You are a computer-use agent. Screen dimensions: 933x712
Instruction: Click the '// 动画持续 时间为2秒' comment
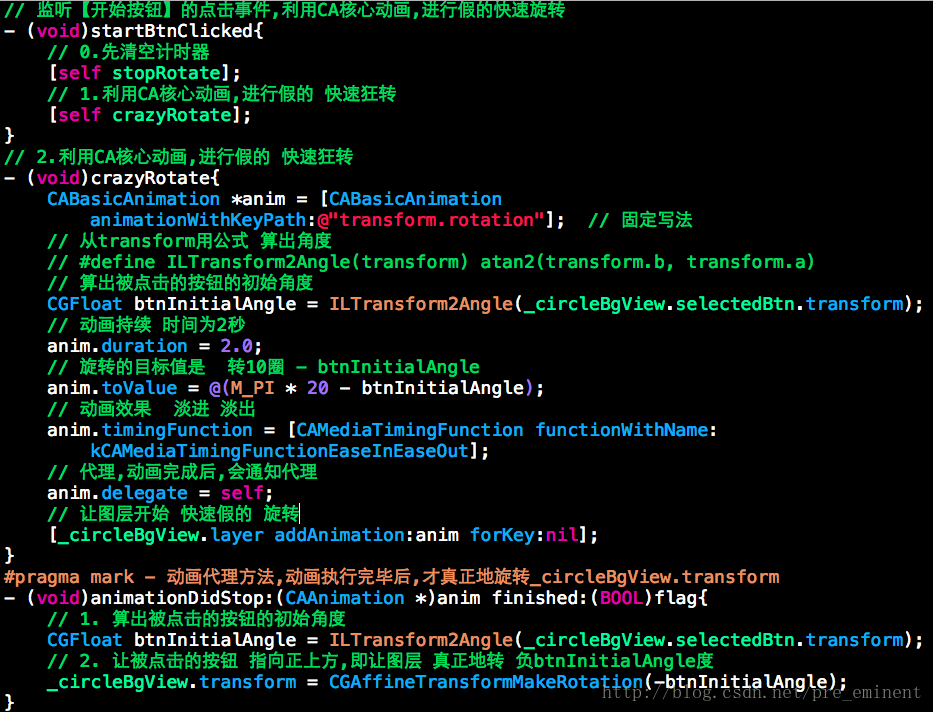click(x=146, y=325)
